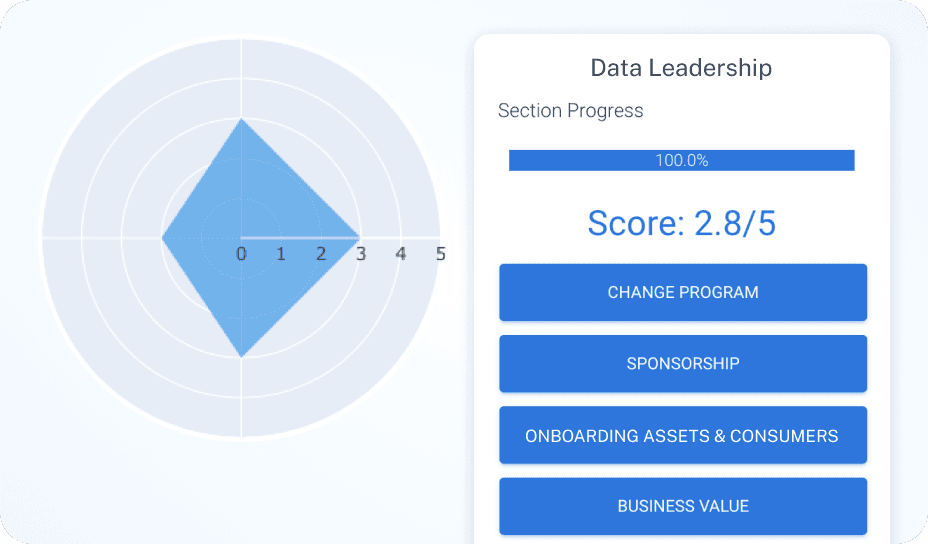Viewport: 928px width, 544px height.
Task: Click the radar axis label 1
Action: click(281, 254)
